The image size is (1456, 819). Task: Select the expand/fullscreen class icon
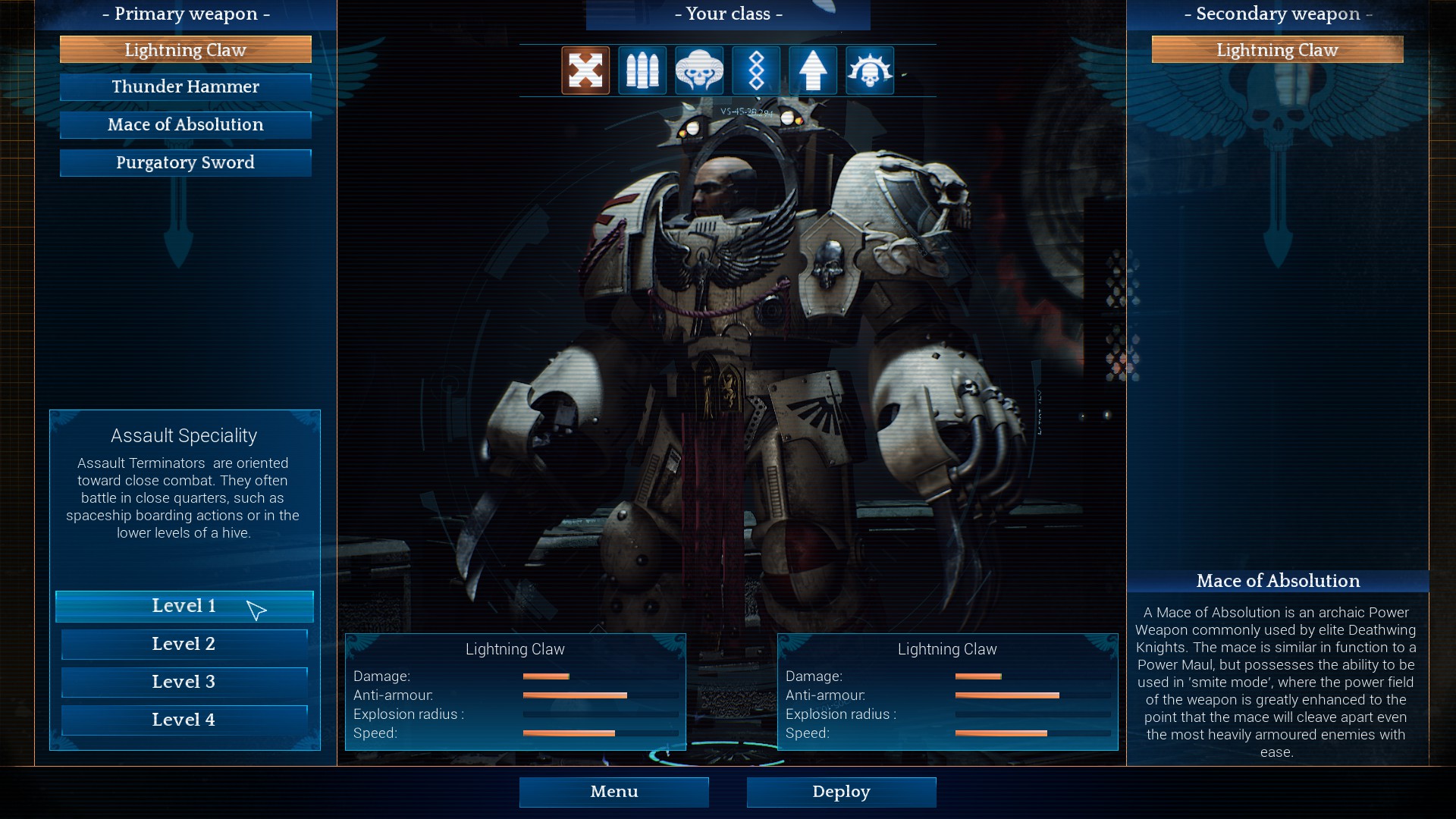585,69
